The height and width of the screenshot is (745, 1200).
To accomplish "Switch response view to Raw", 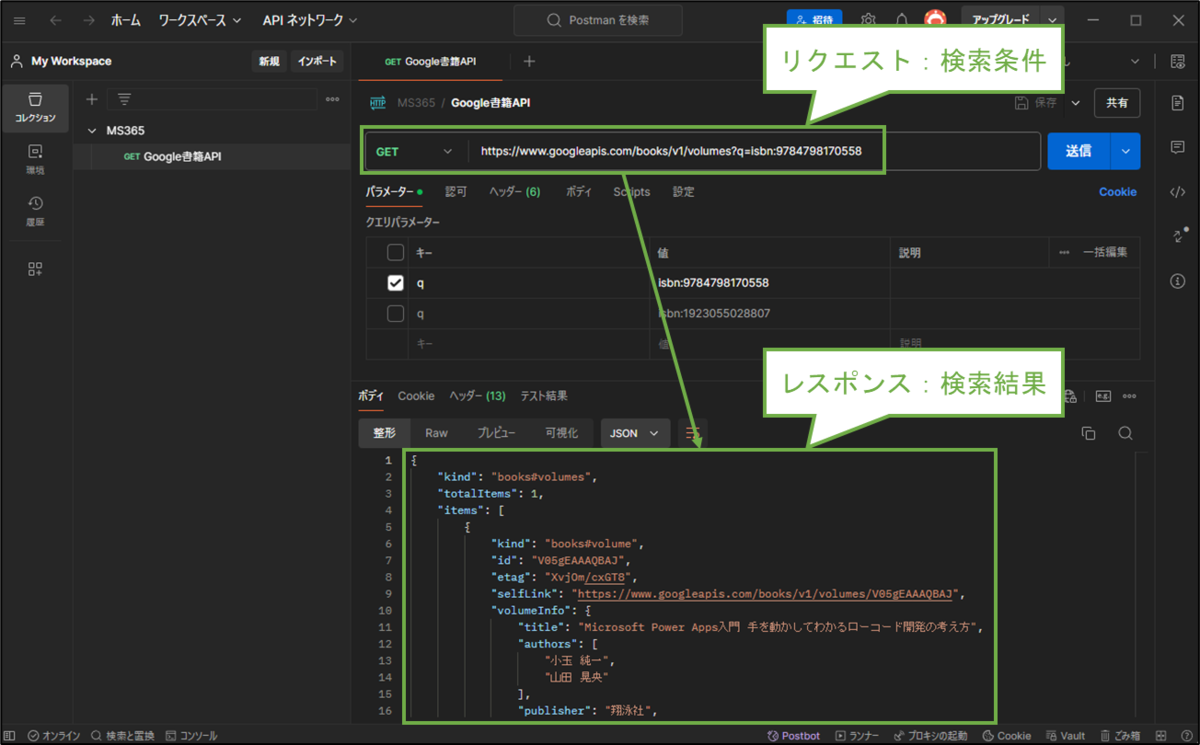I will point(436,433).
